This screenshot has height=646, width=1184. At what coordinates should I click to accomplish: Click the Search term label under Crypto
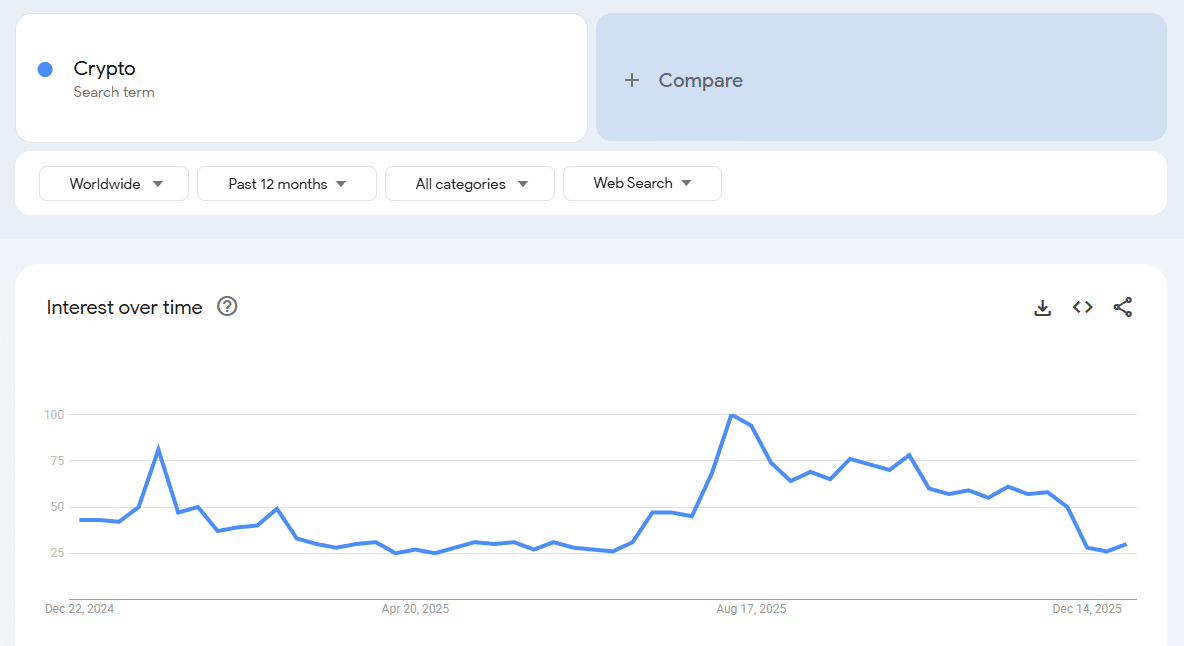coord(113,91)
